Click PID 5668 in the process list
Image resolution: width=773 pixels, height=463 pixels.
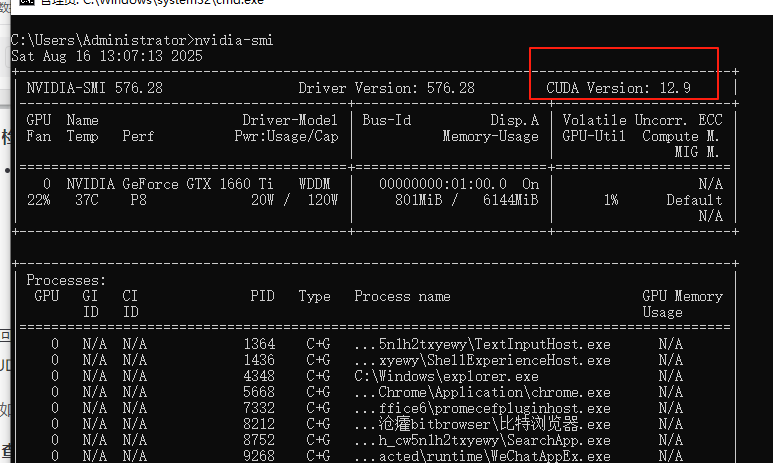pyautogui.click(x=259, y=392)
